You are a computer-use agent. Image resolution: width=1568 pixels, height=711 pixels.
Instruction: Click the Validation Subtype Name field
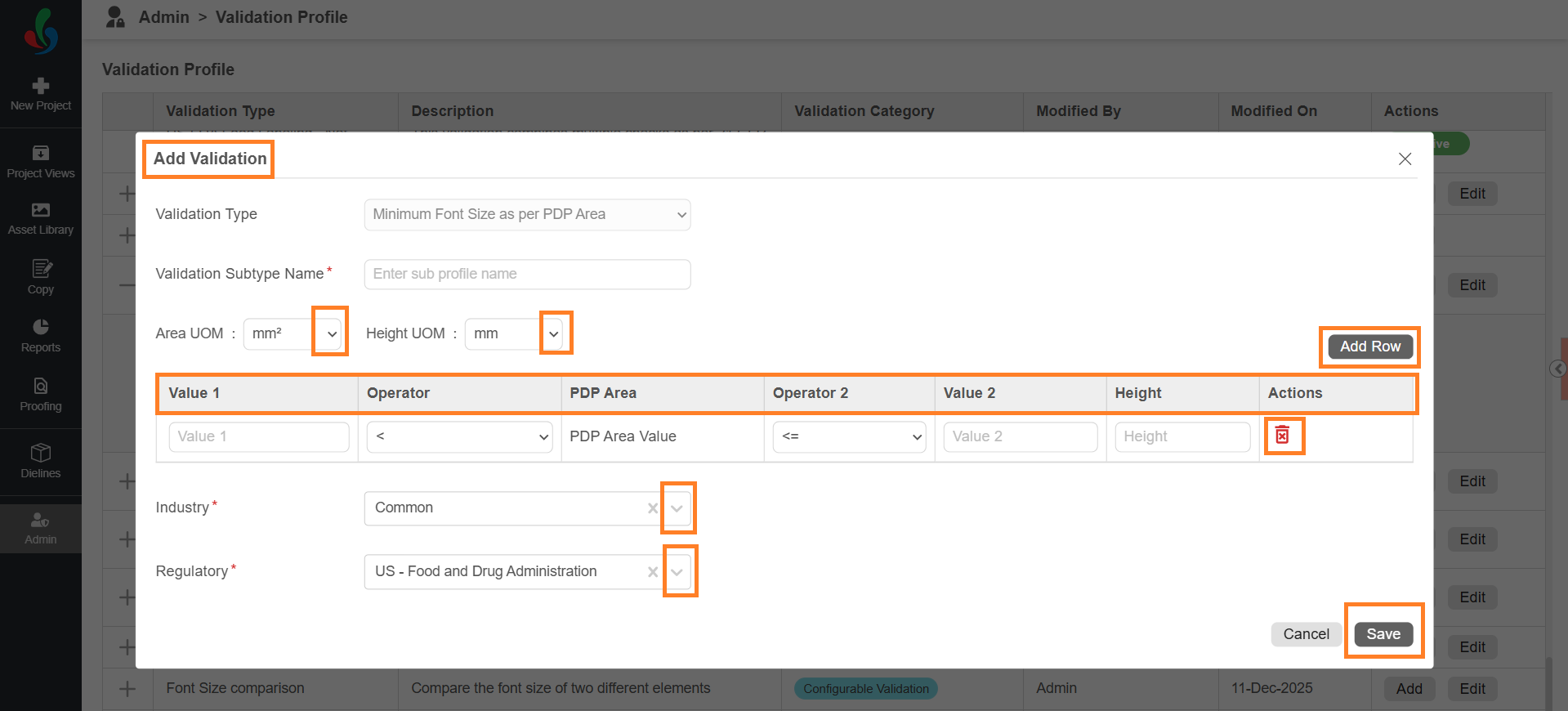[527, 274]
